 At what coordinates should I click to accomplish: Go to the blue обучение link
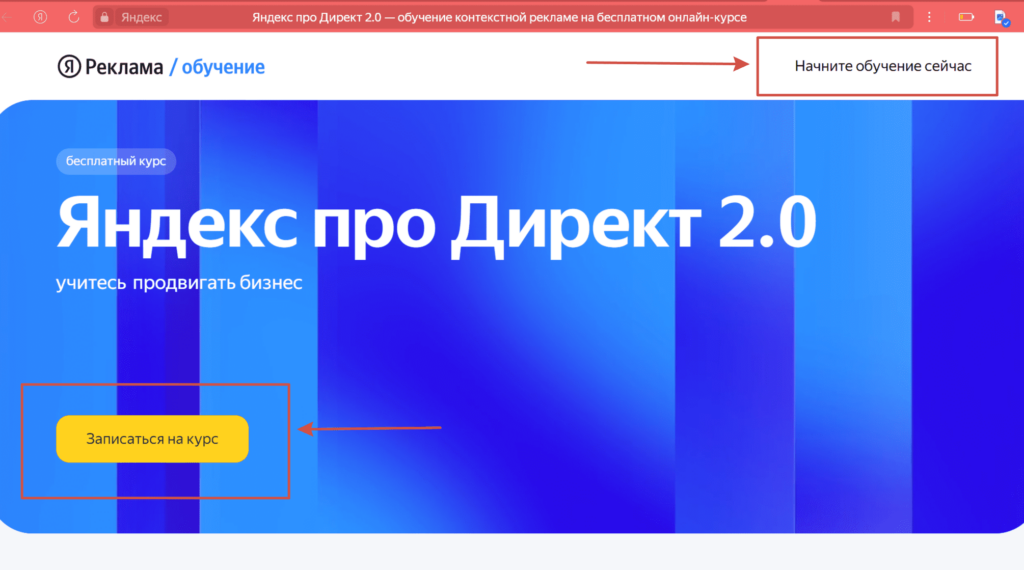click(x=223, y=67)
